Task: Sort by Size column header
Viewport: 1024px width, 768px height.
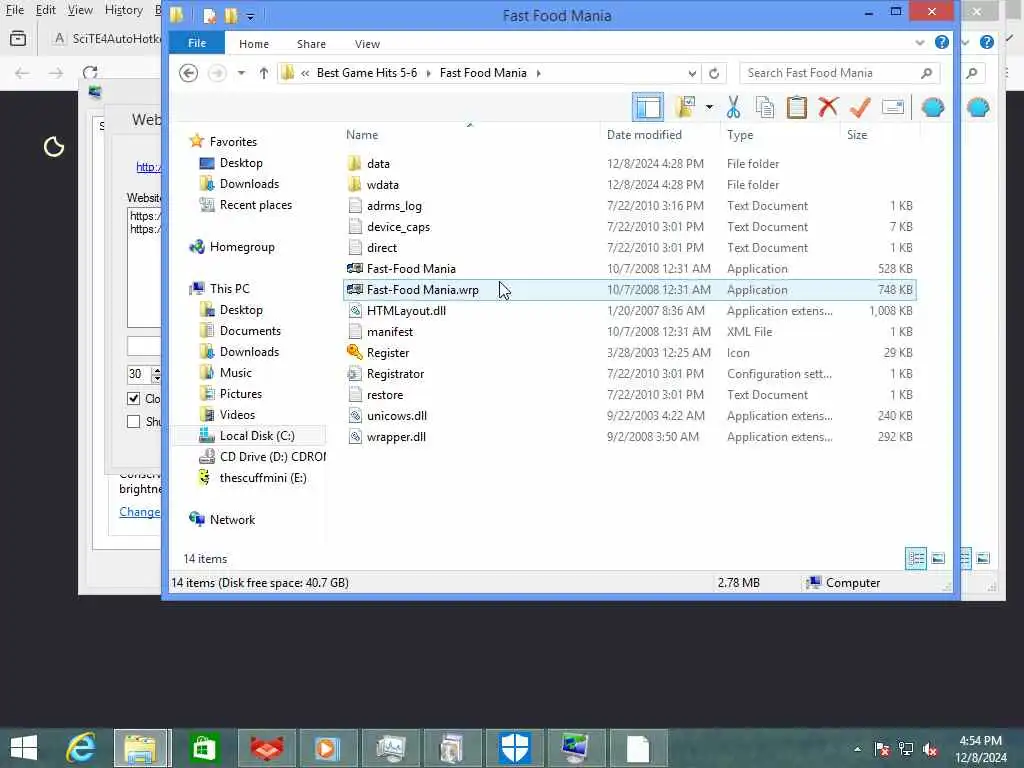Action: tap(857, 135)
